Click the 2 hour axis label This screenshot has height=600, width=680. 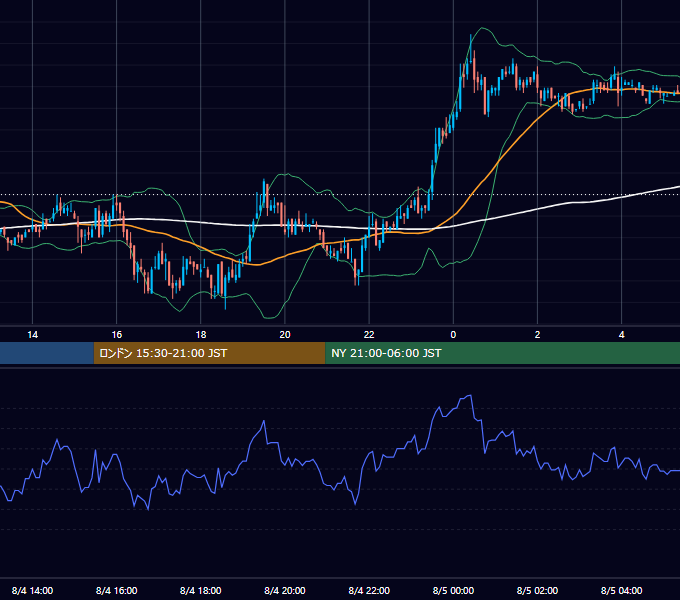[x=537, y=335]
